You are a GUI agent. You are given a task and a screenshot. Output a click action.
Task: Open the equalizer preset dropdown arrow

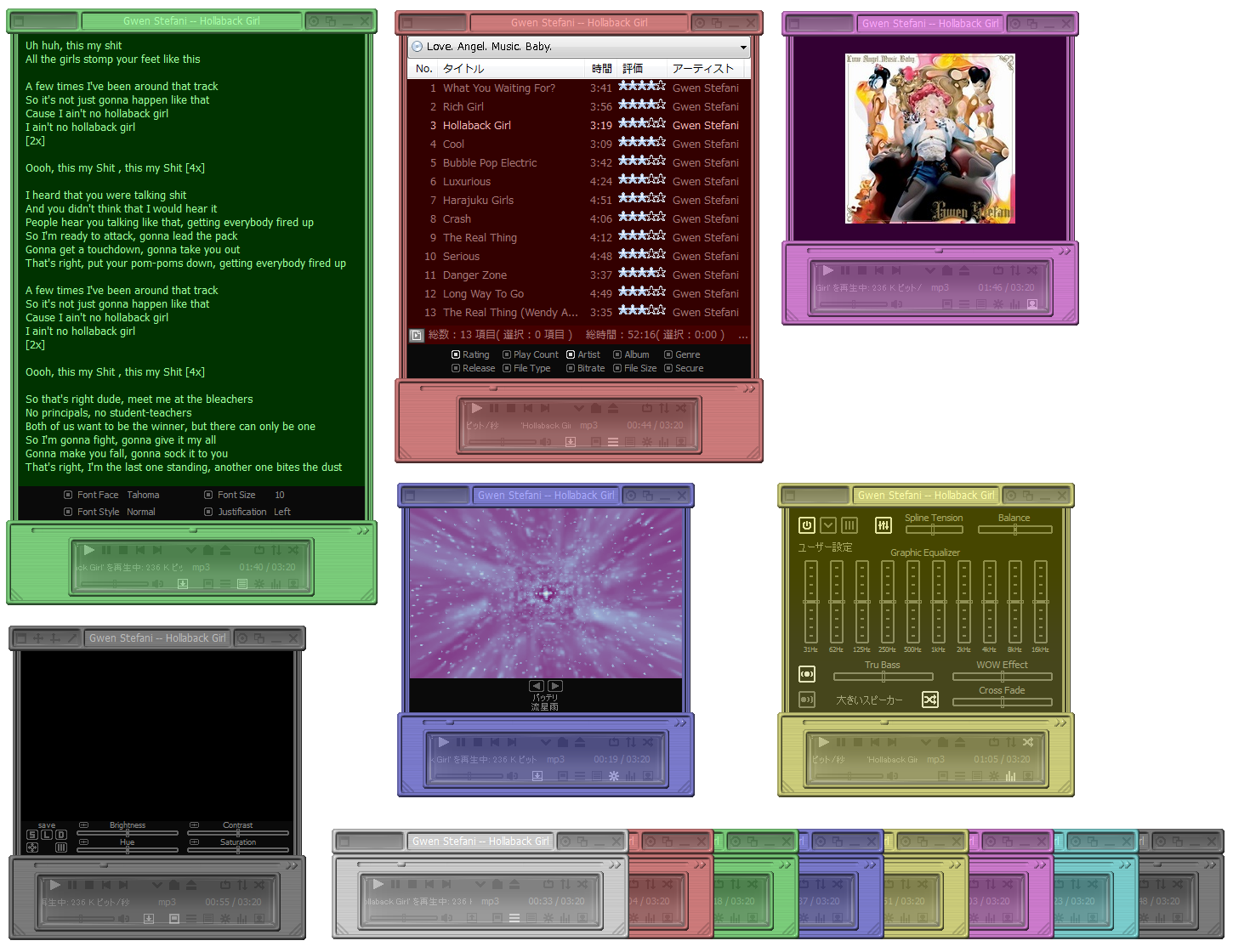coord(828,525)
